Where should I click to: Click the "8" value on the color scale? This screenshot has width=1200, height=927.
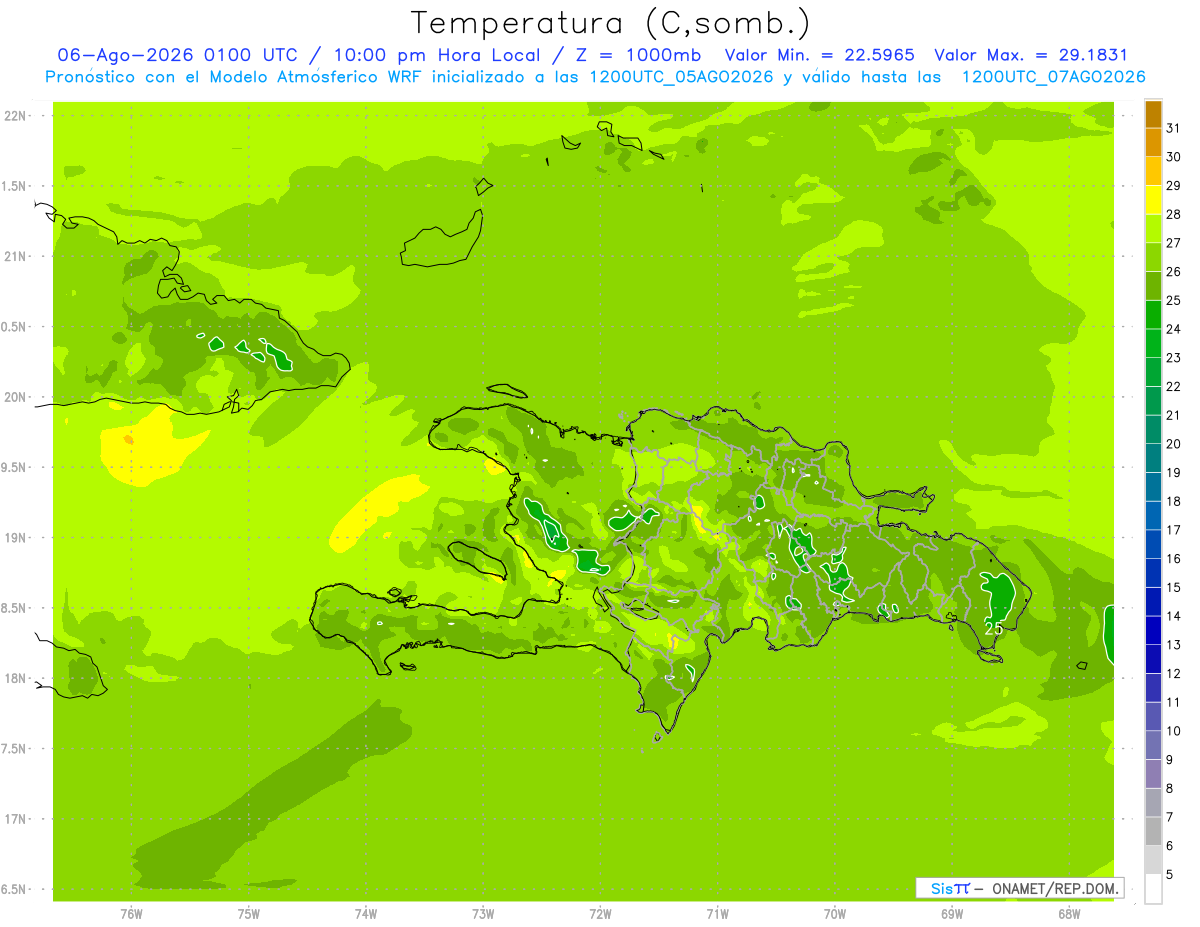click(1170, 789)
